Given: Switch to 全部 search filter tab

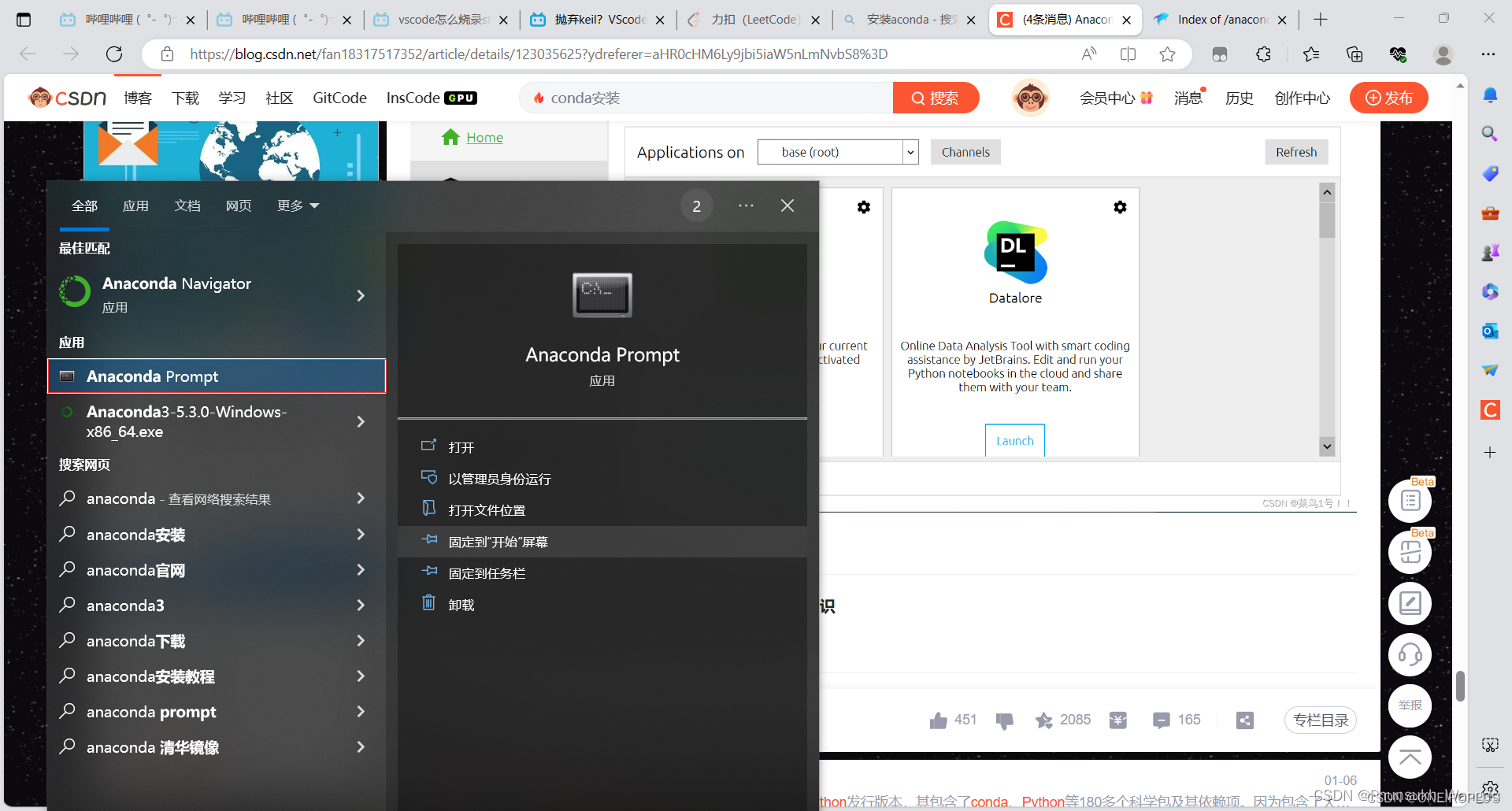Looking at the screenshot, I should click(x=84, y=206).
